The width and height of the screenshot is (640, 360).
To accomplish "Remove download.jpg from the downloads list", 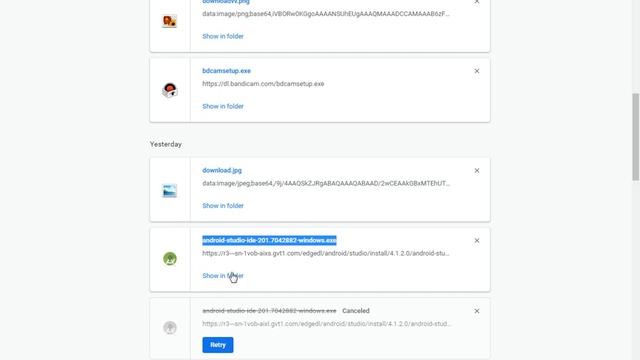I will (x=477, y=171).
